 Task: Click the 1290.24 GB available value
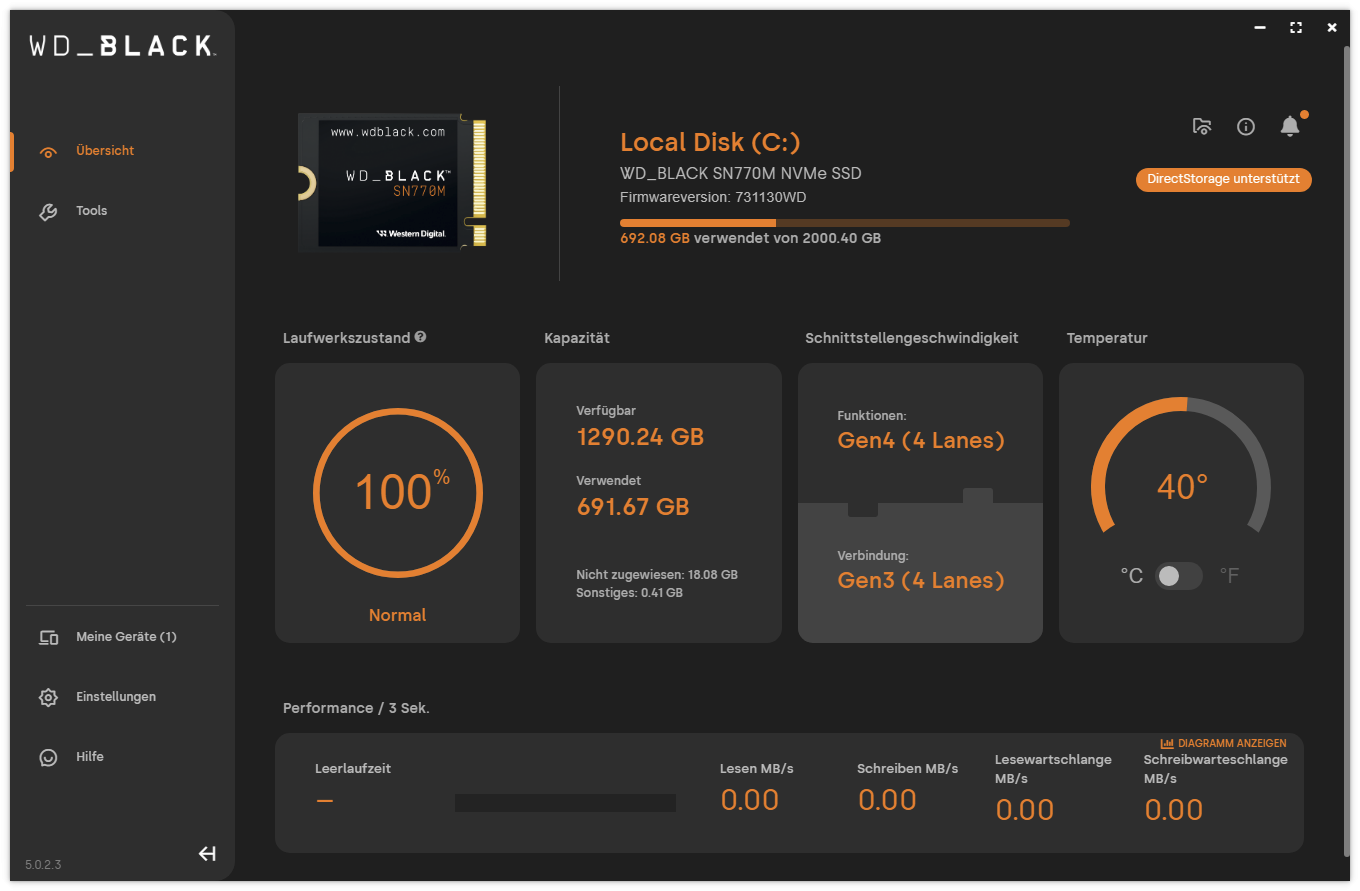[640, 437]
